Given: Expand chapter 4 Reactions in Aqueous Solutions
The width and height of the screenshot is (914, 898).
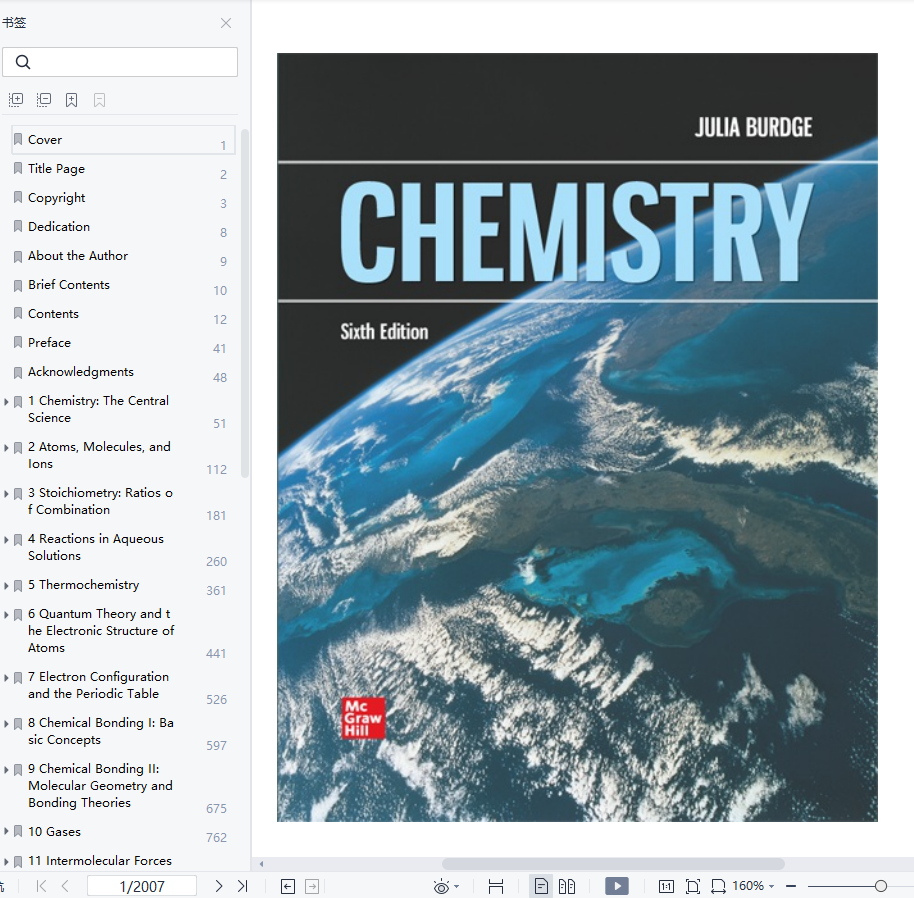Looking at the screenshot, I should click(x=6, y=540).
